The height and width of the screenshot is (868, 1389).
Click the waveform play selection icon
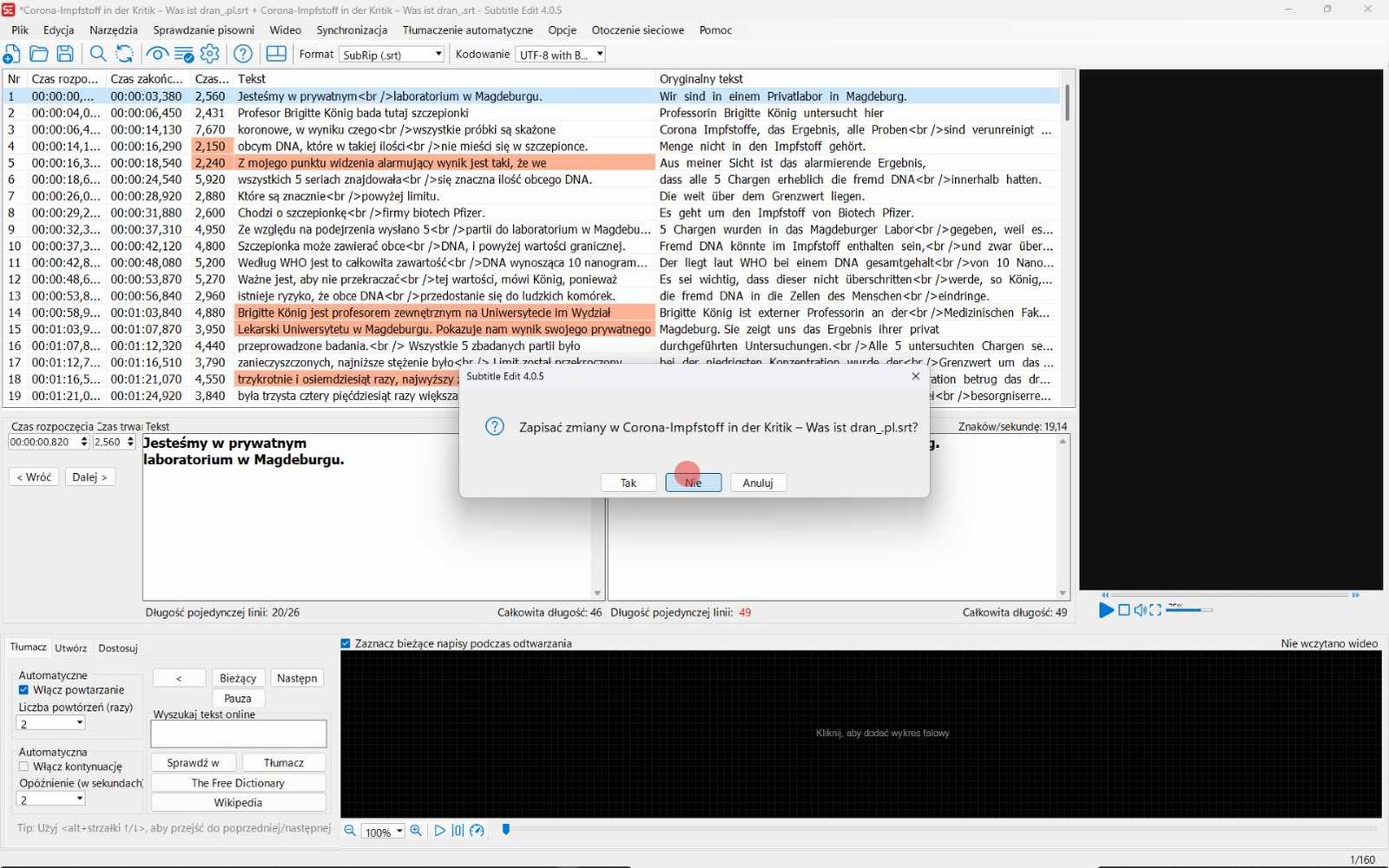[439, 831]
